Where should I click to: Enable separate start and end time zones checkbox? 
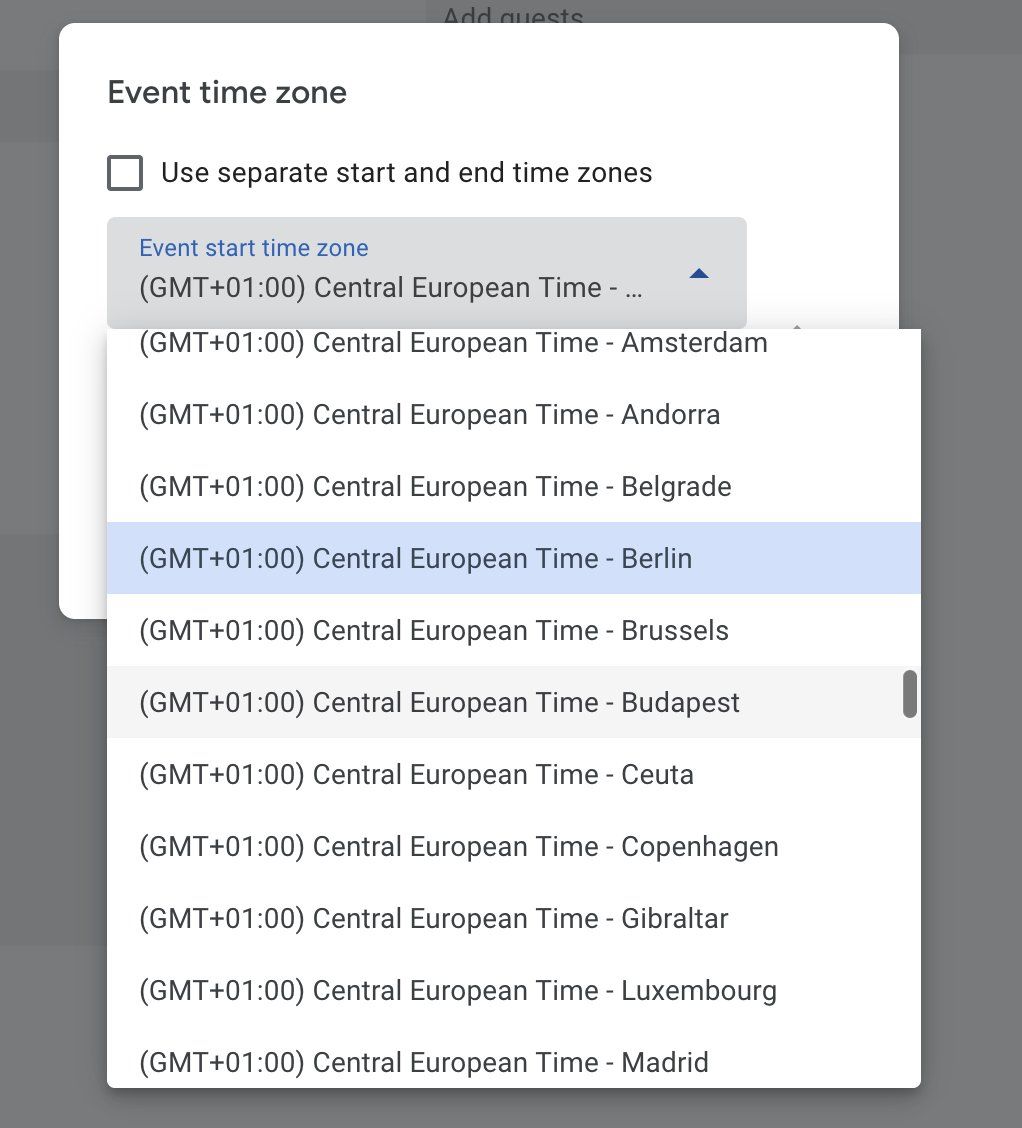[x=125, y=174]
